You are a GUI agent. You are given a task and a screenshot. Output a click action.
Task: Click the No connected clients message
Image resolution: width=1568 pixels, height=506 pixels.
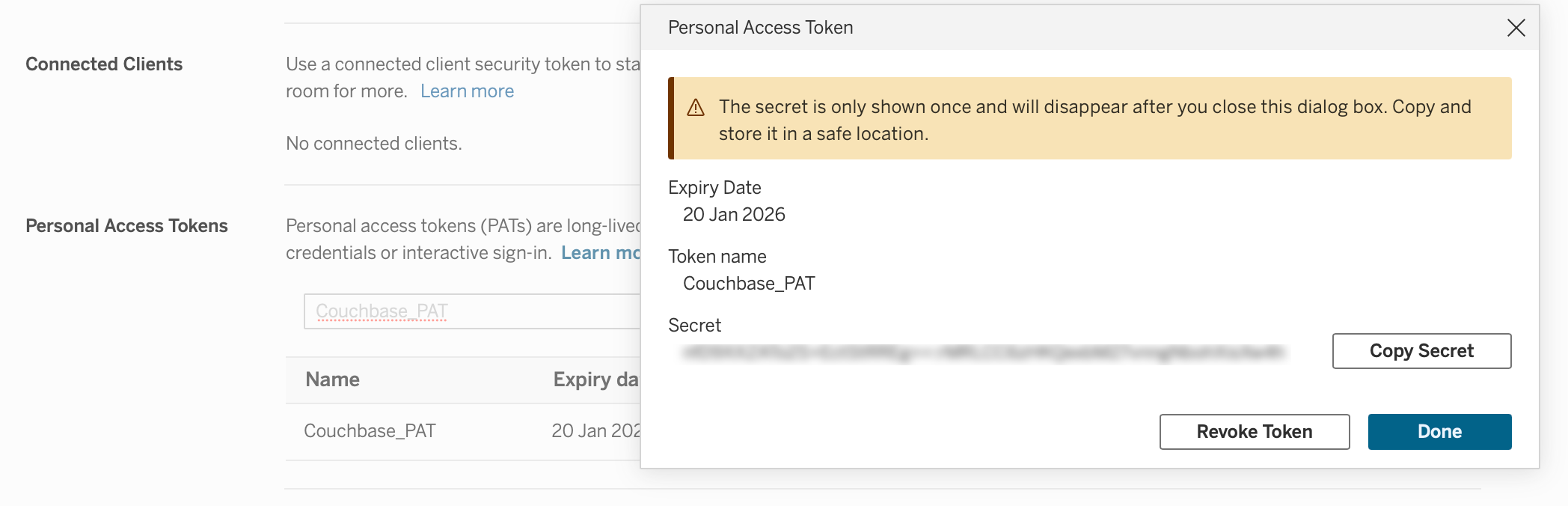point(374,144)
